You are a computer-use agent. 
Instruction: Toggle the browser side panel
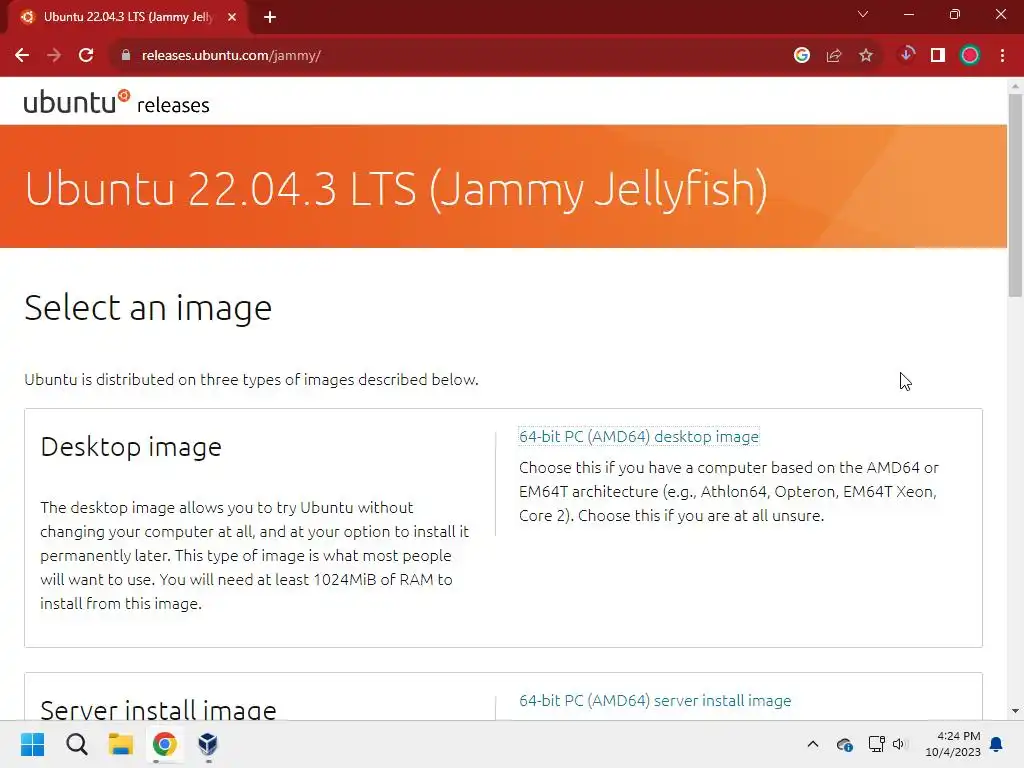[938, 56]
